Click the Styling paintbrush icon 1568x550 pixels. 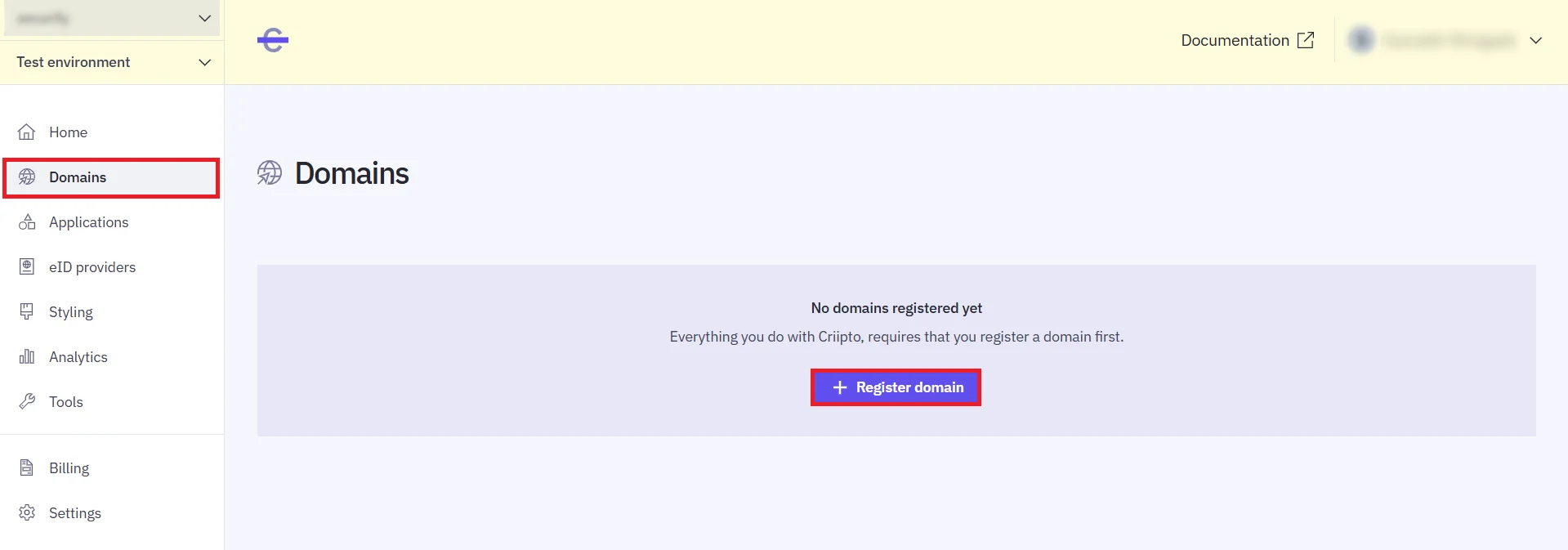pos(27,311)
